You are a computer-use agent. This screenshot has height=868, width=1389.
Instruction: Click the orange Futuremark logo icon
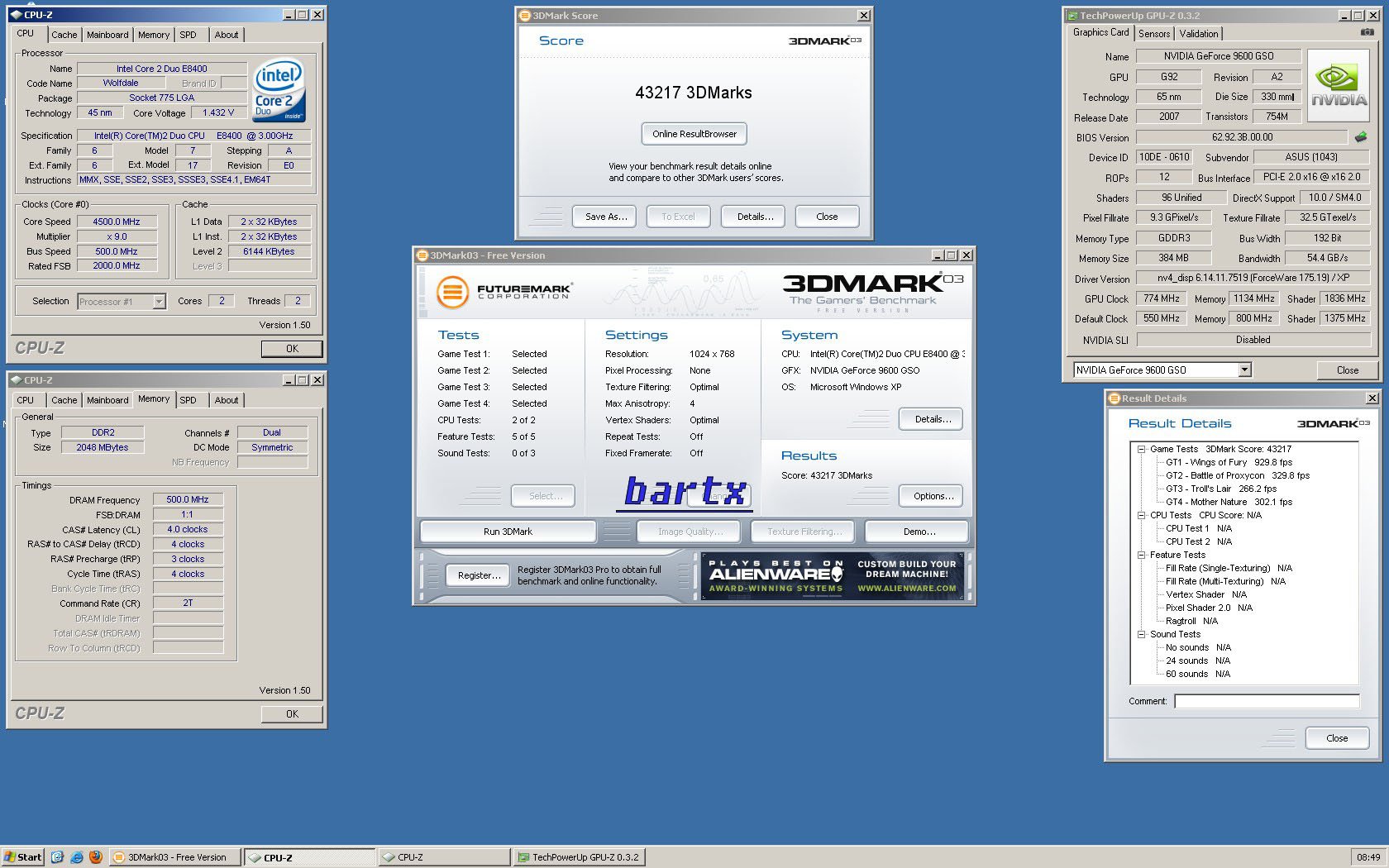pos(452,291)
